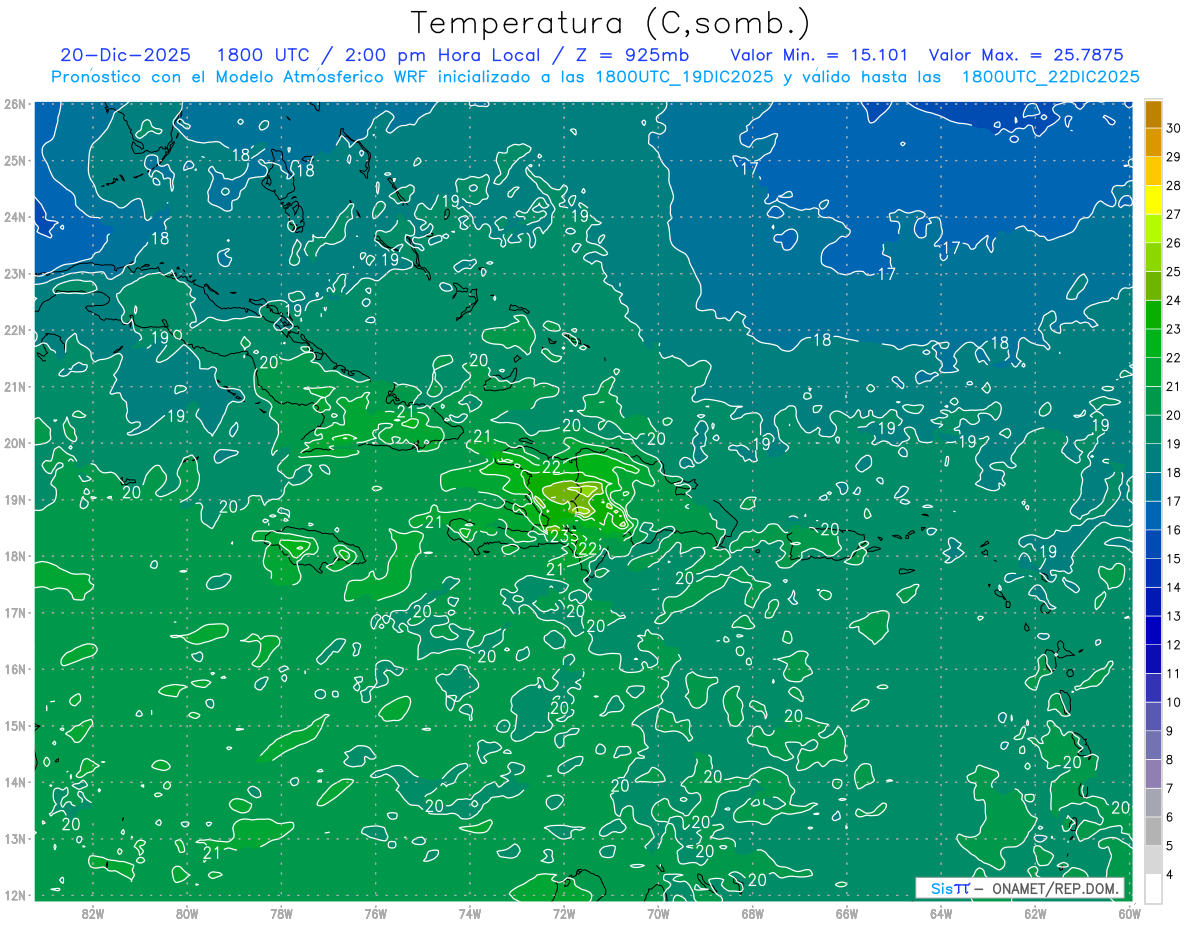Click the '26N' latitude axis label
Image resolution: width=1200 pixels, height=927 pixels.
pyautogui.click(x=14, y=104)
